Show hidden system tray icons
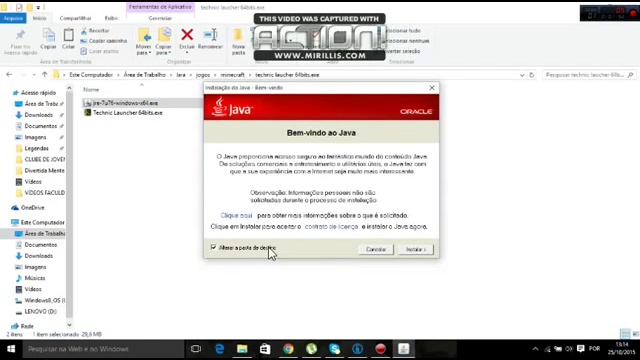640x360 pixels. 535,349
